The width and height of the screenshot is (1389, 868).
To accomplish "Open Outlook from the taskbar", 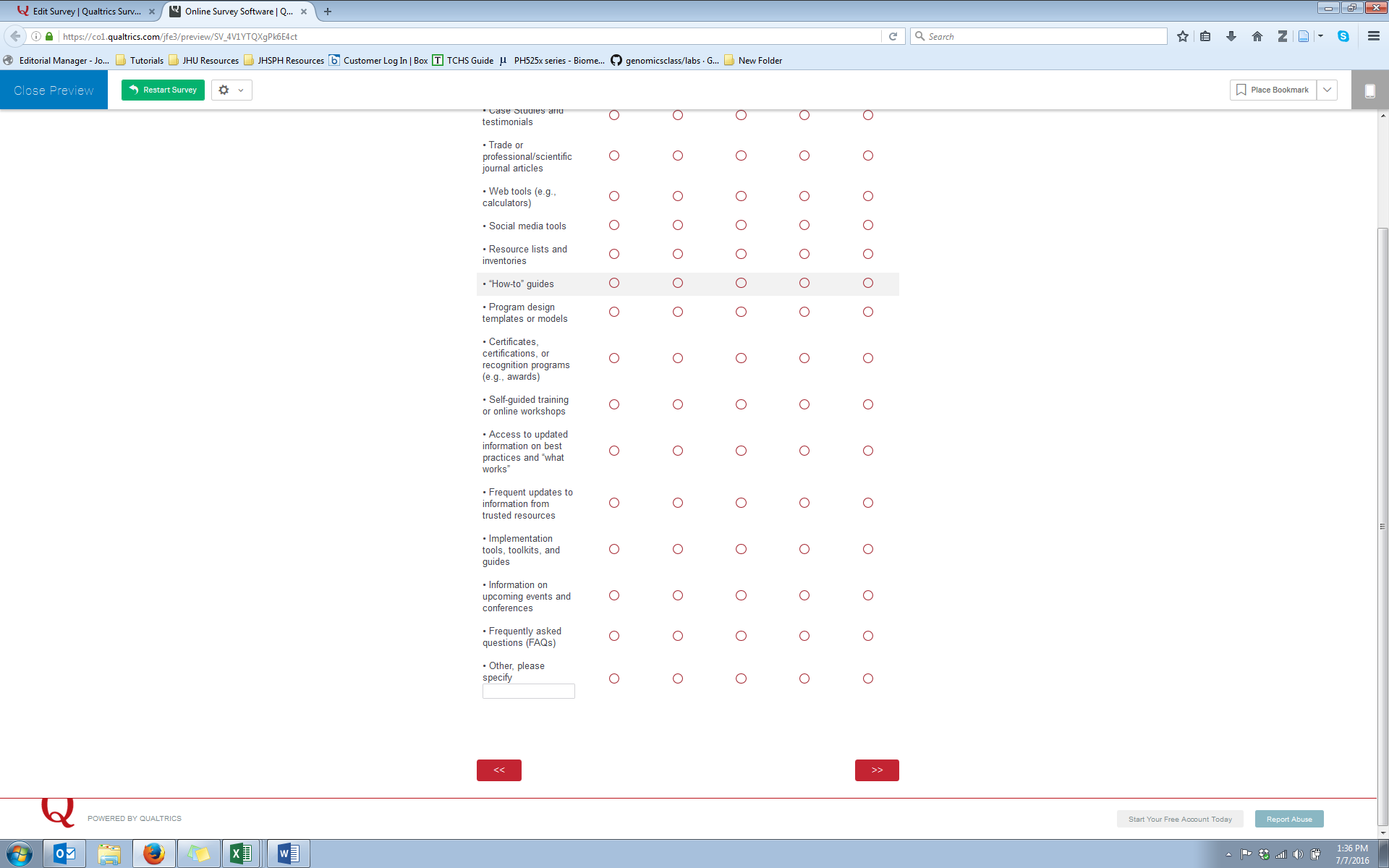I will point(64,854).
